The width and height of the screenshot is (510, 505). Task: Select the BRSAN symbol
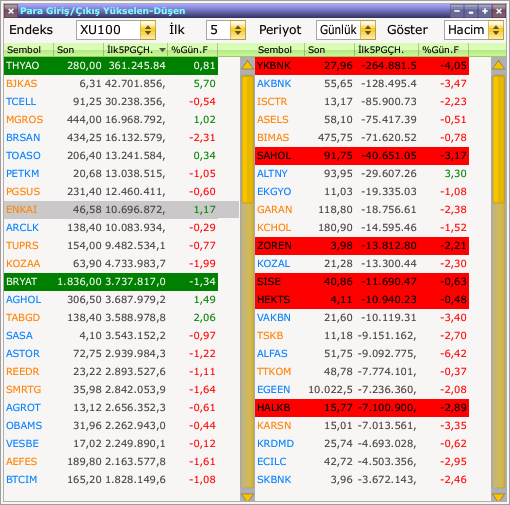(23, 138)
